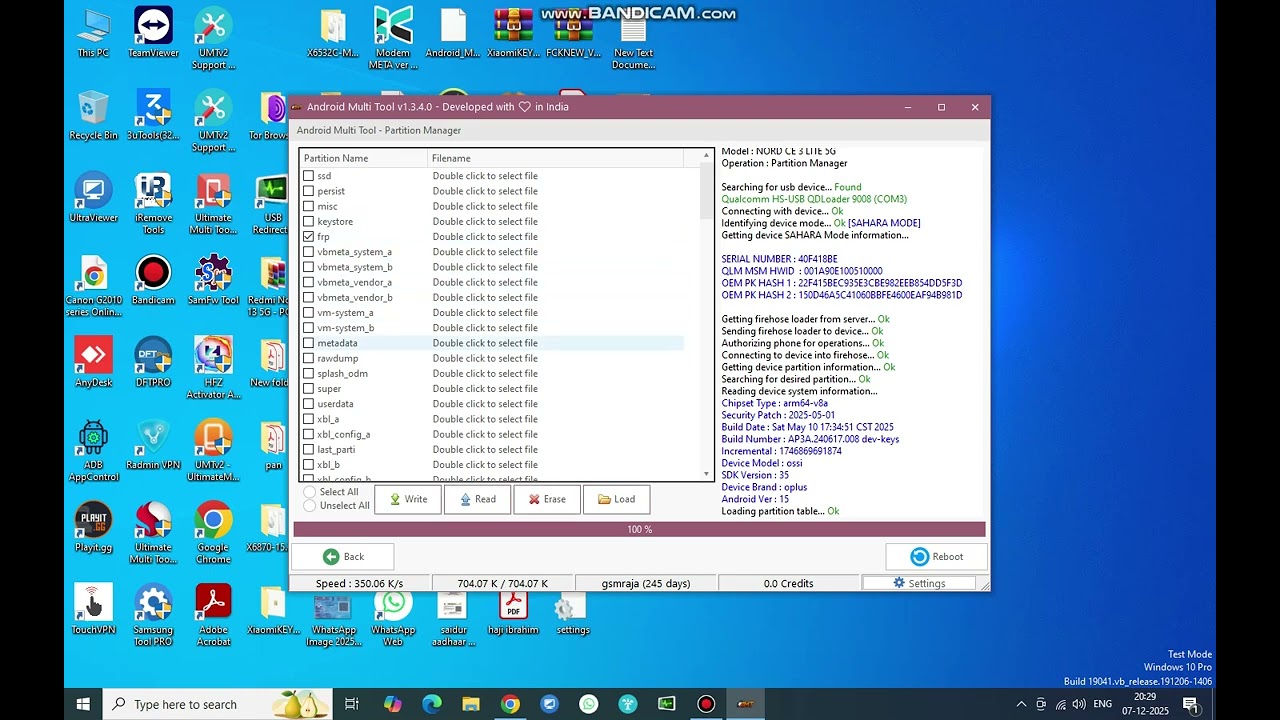The height and width of the screenshot is (720, 1280).
Task: Open the TeamViewer desktop icon
Action: pyautogui.click(x=153, y=33)
